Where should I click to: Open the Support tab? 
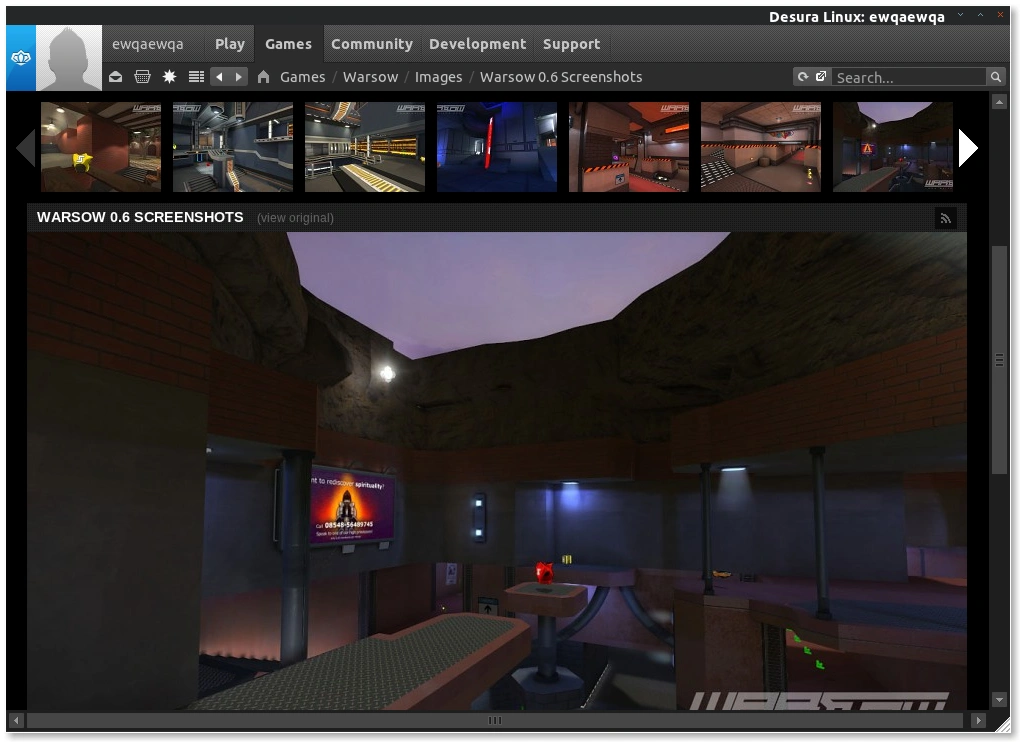[x=571, y=44]
